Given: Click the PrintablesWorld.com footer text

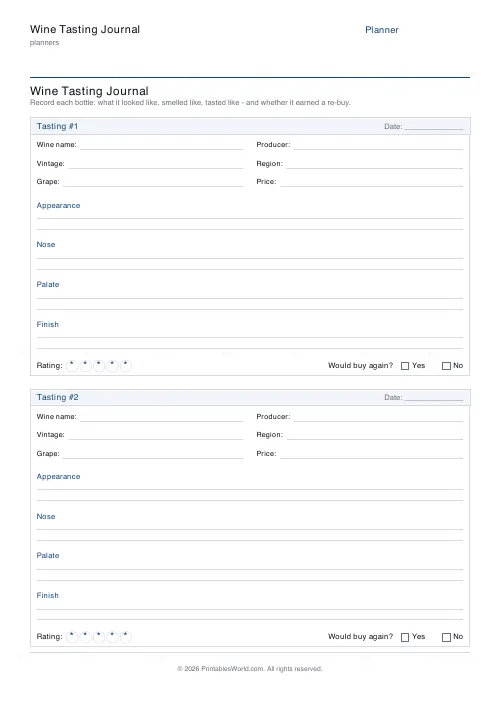Looking at the screenshot, I should [249, 668].
